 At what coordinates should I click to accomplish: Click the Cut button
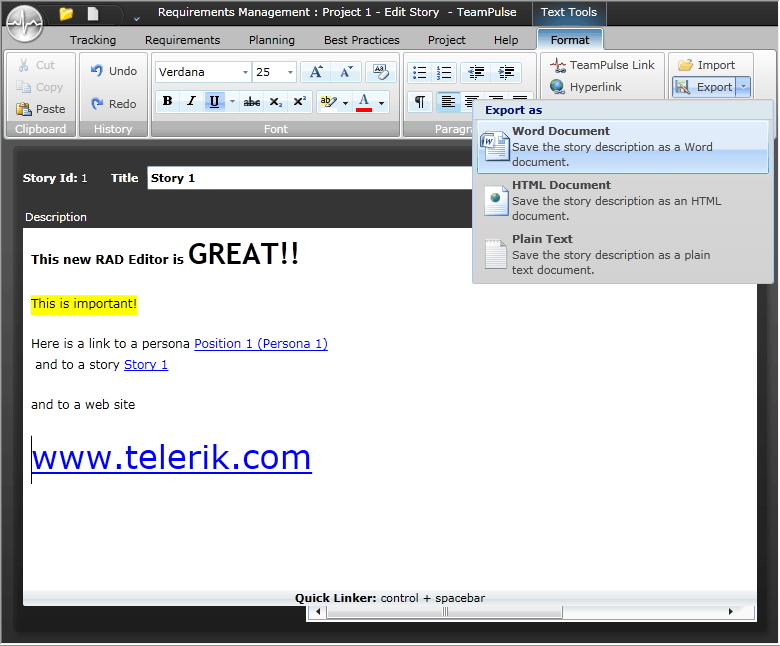click(x=36, y=65)
